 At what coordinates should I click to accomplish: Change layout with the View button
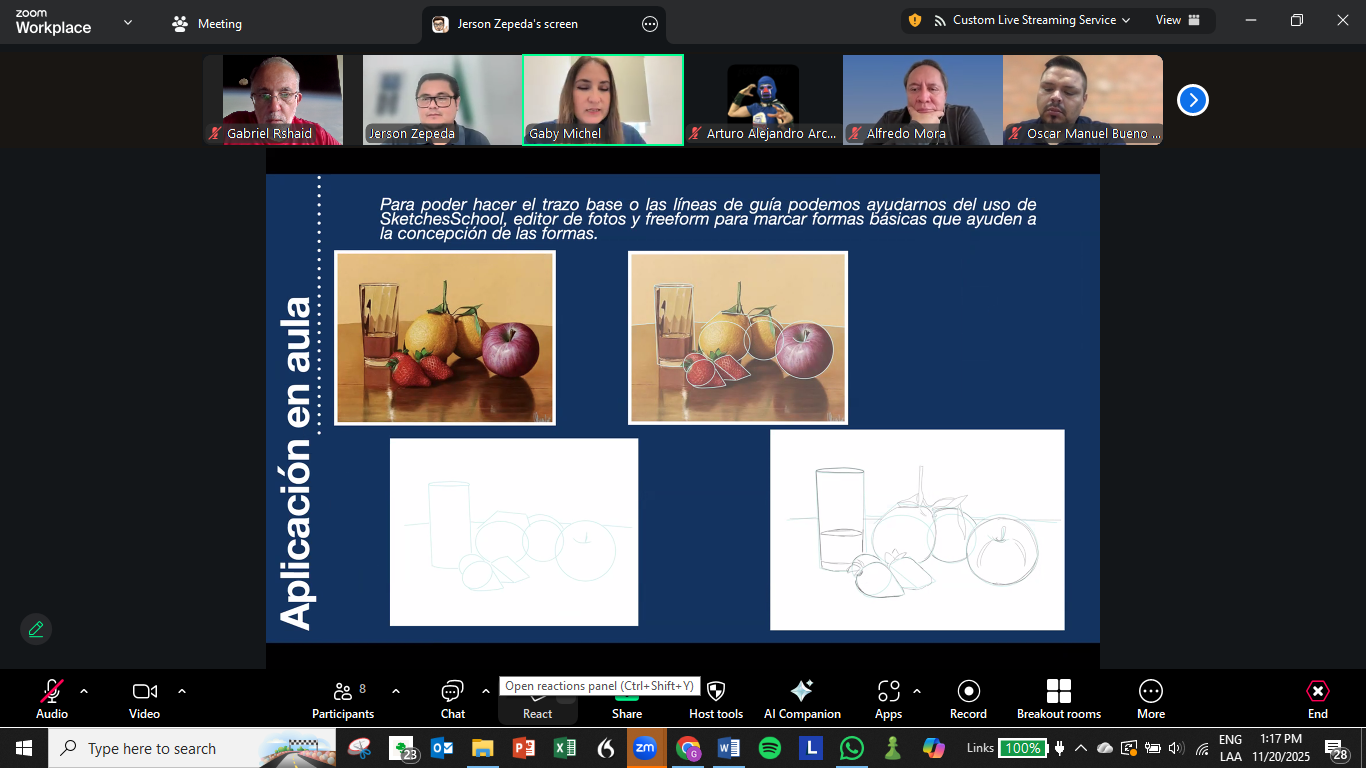click(1177, 20)
